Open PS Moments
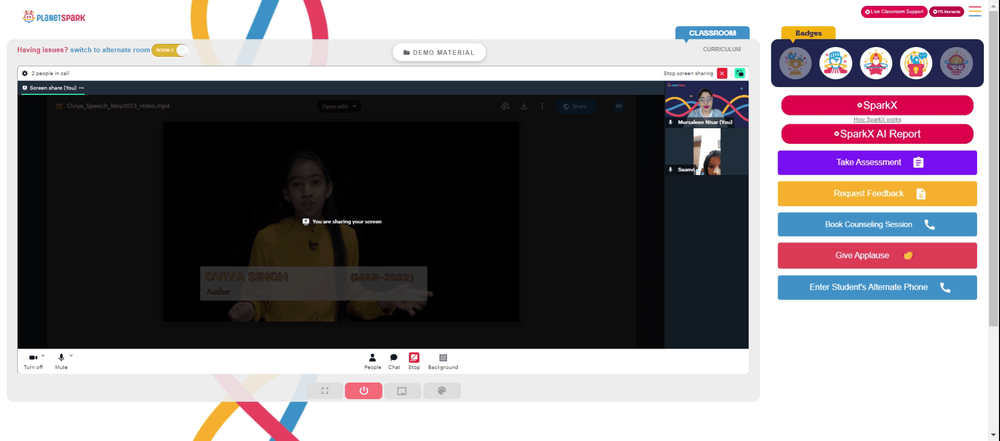This screenshot has width=1000, height=441. [x=947, y=11]
